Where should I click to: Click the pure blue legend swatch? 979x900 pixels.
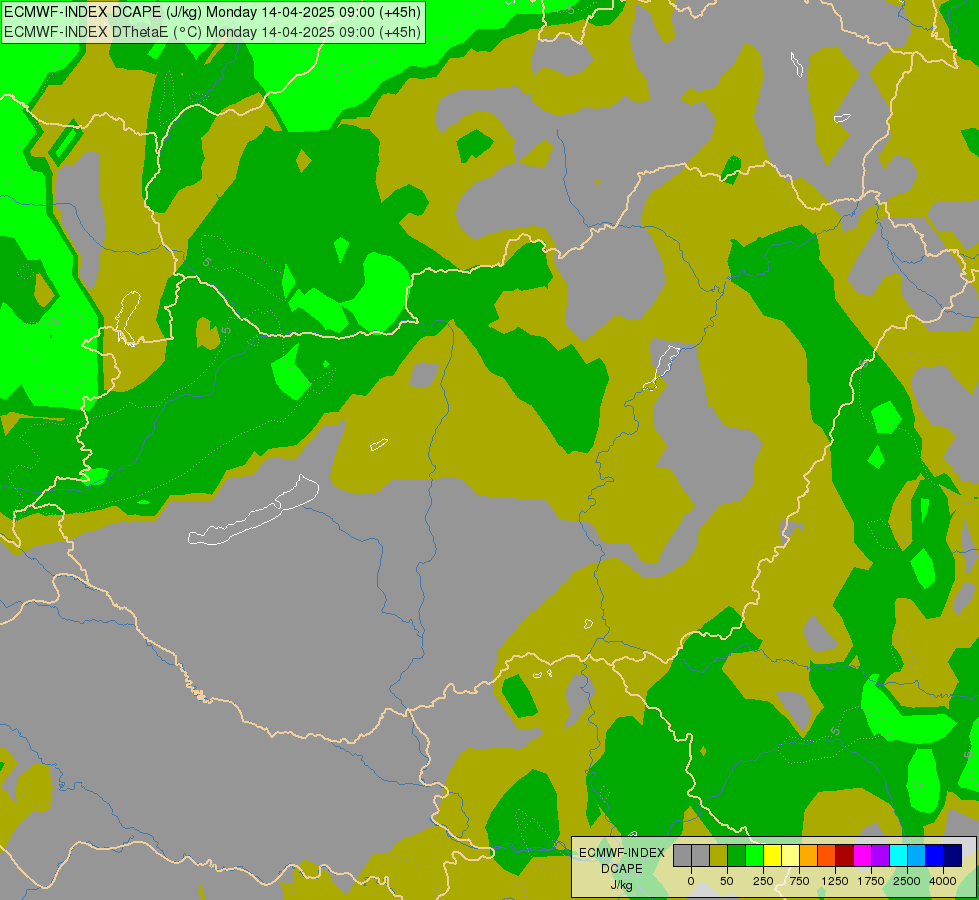click(934, 856)
